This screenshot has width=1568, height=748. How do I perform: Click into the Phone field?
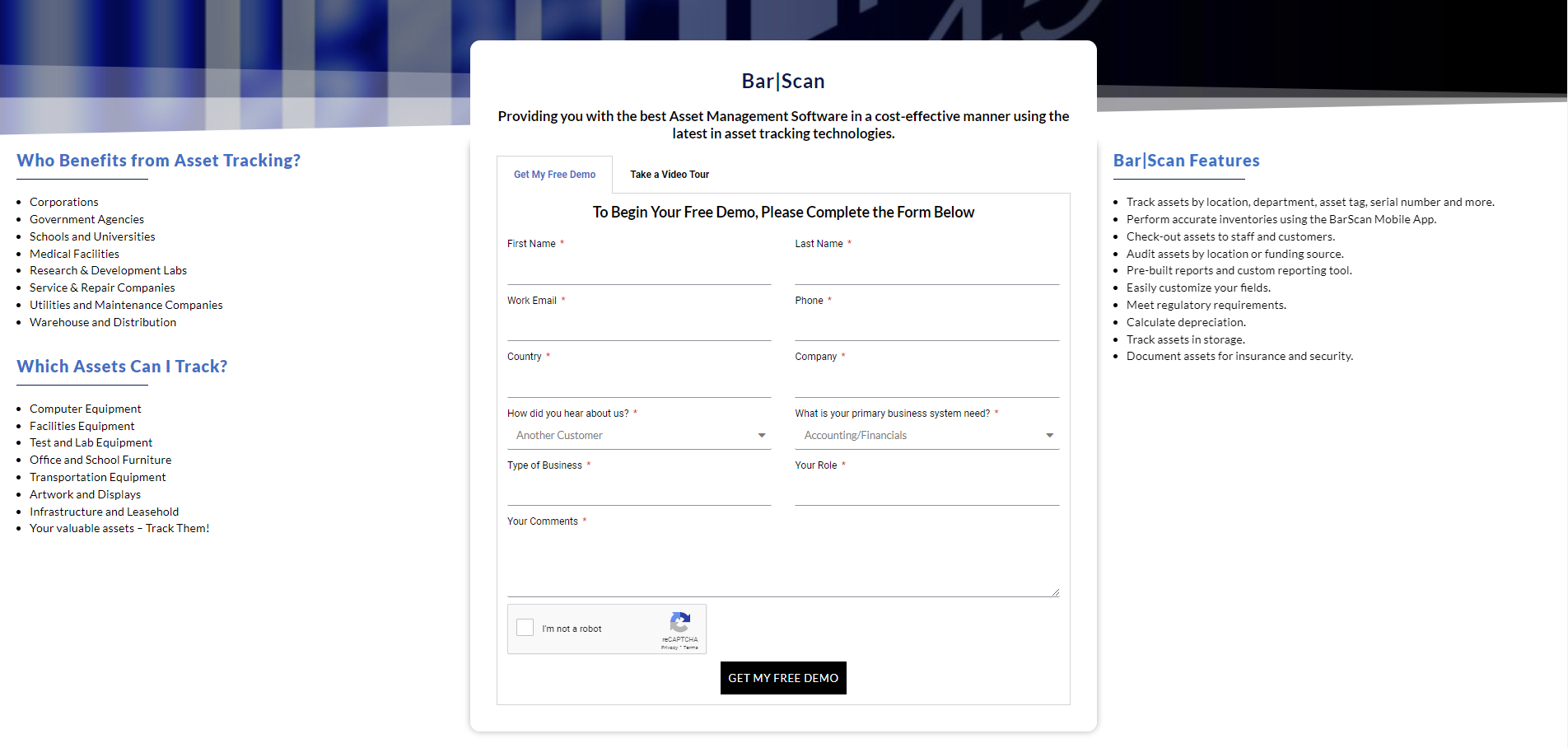click(926, 326)
